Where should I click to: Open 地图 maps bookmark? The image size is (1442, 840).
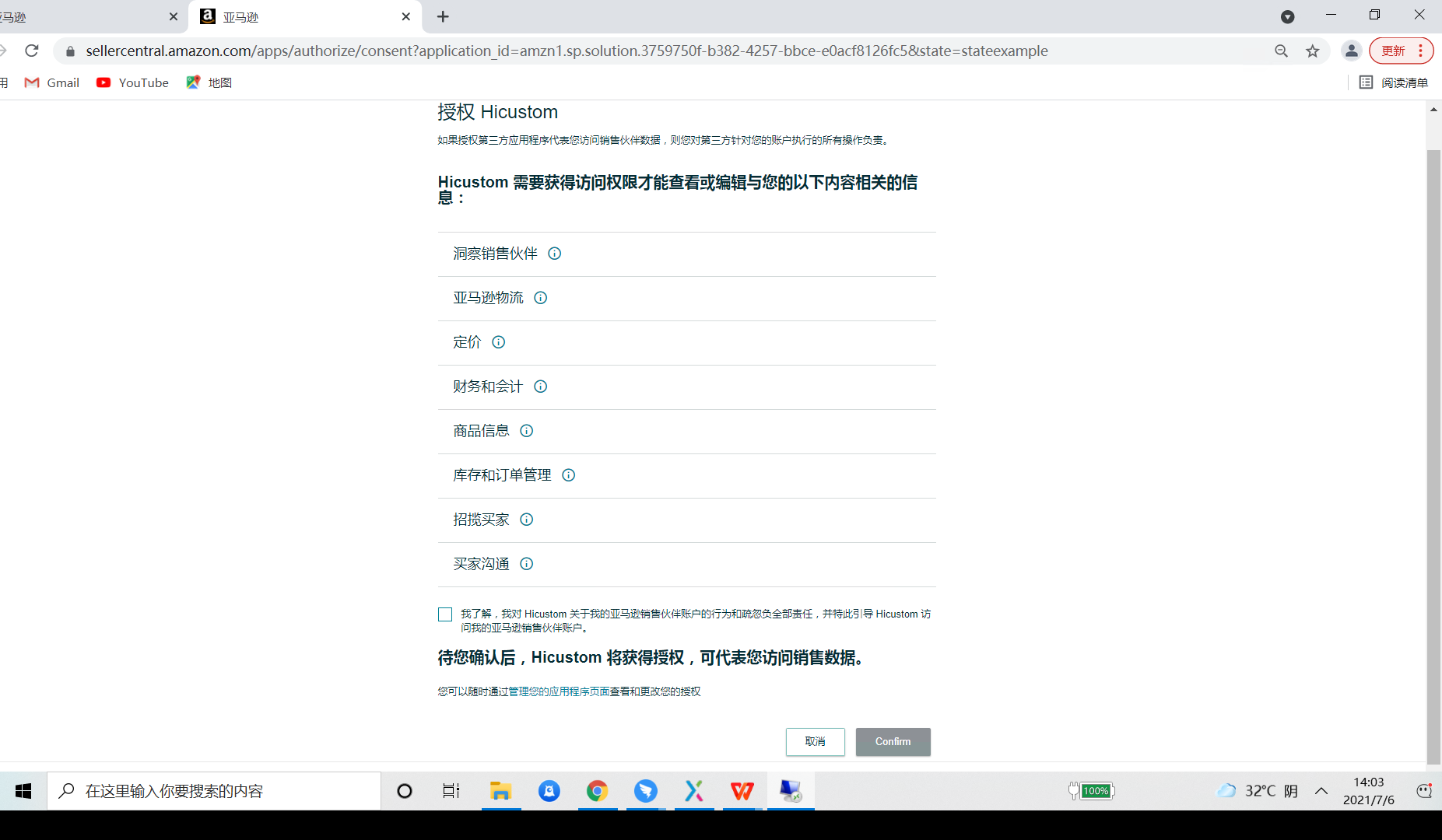(209, 82)
